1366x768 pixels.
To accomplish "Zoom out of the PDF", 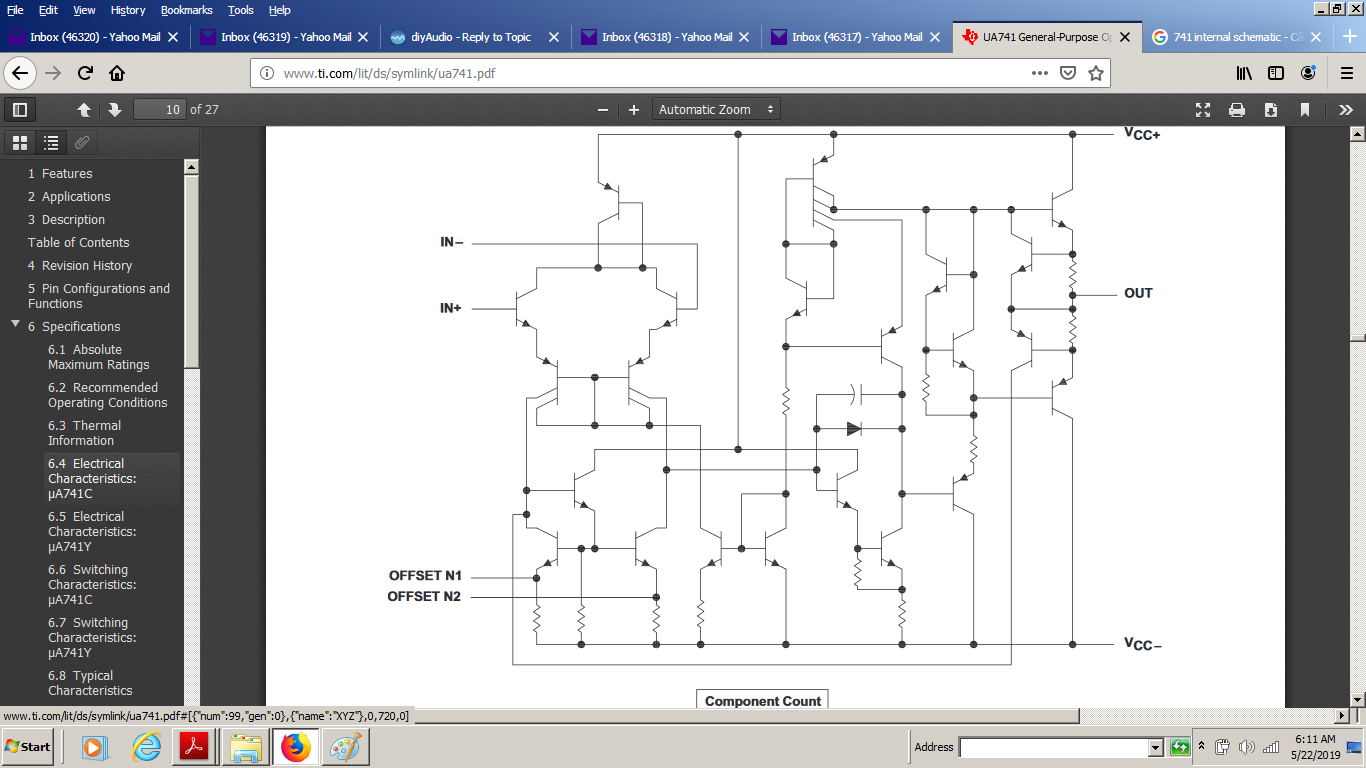I will tap(602, 110).
